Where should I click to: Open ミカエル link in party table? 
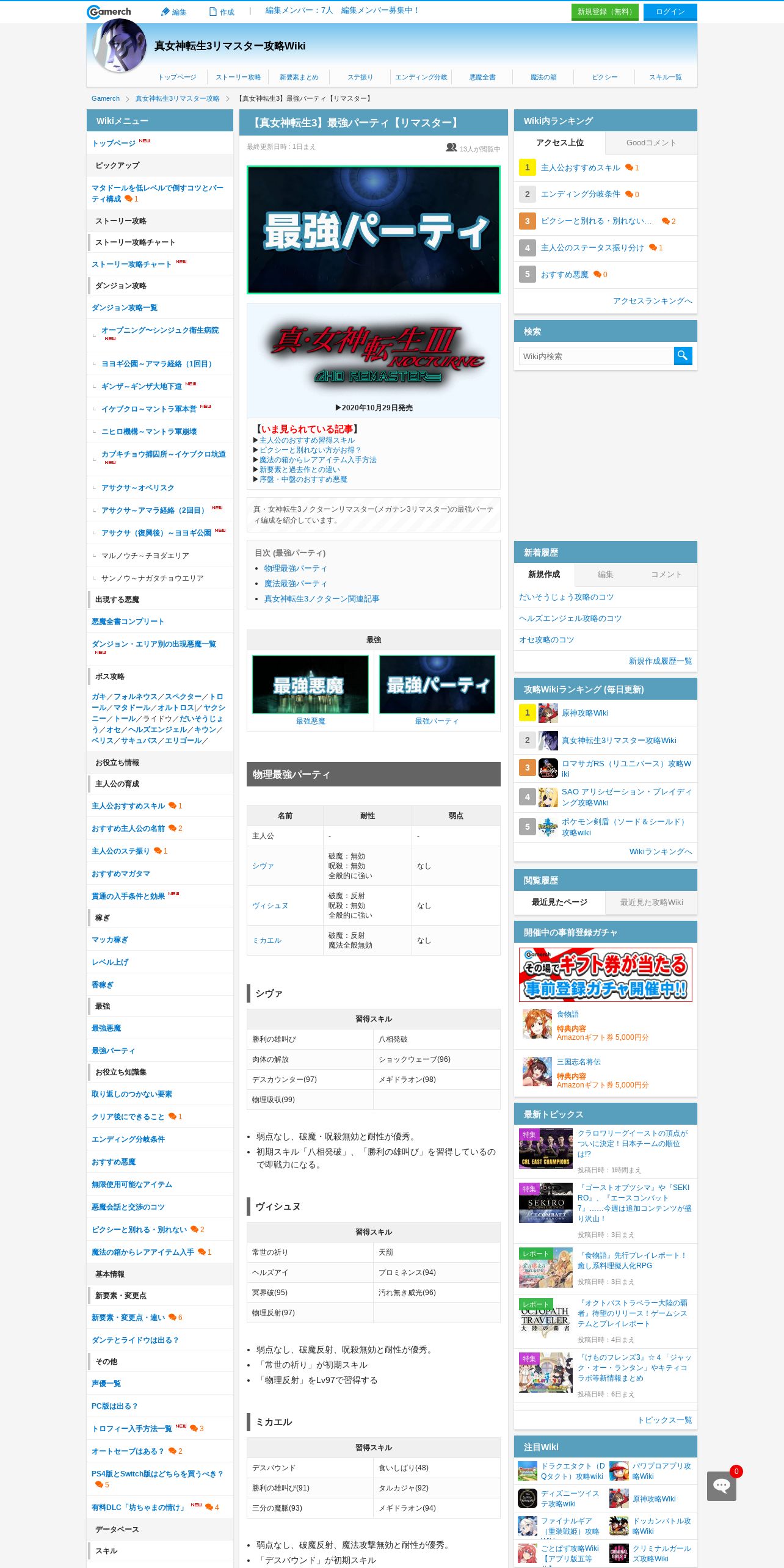267,940
